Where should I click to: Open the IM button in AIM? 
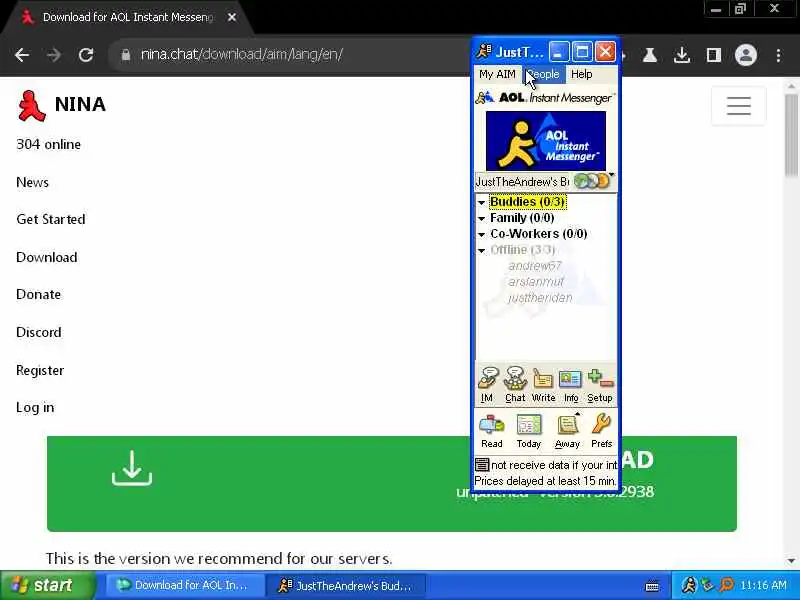(488, 385)
